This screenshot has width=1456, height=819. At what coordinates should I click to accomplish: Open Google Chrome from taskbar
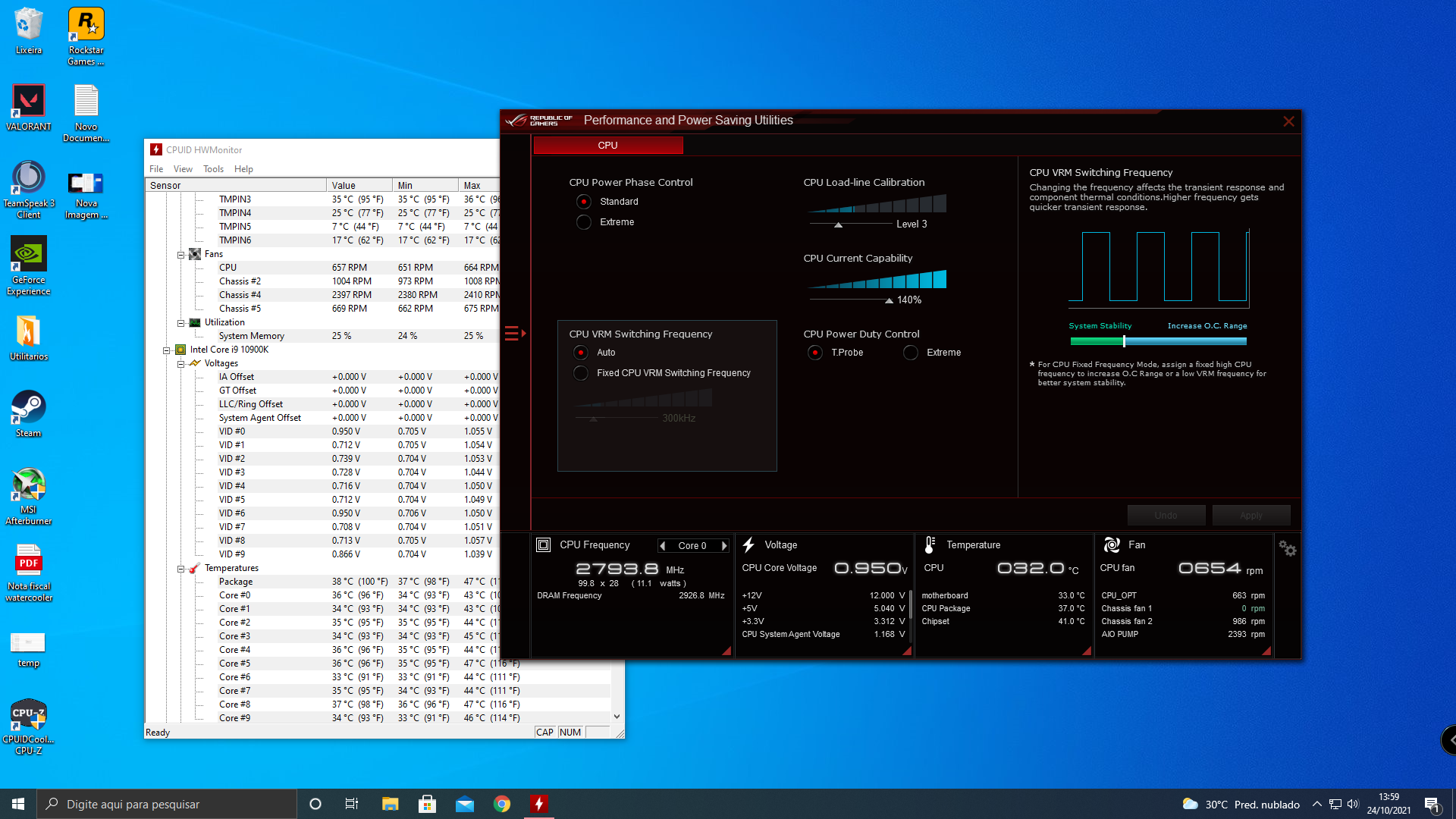tap(502, 804)
